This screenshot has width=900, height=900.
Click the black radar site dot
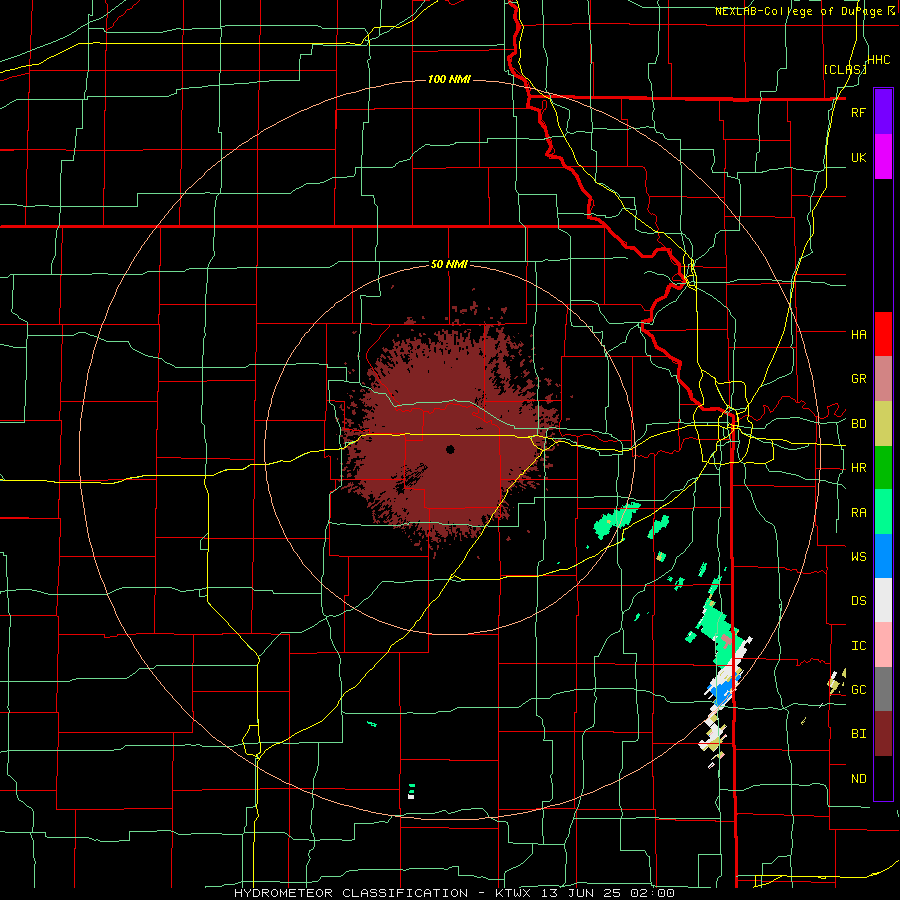[x=450, y=449]
